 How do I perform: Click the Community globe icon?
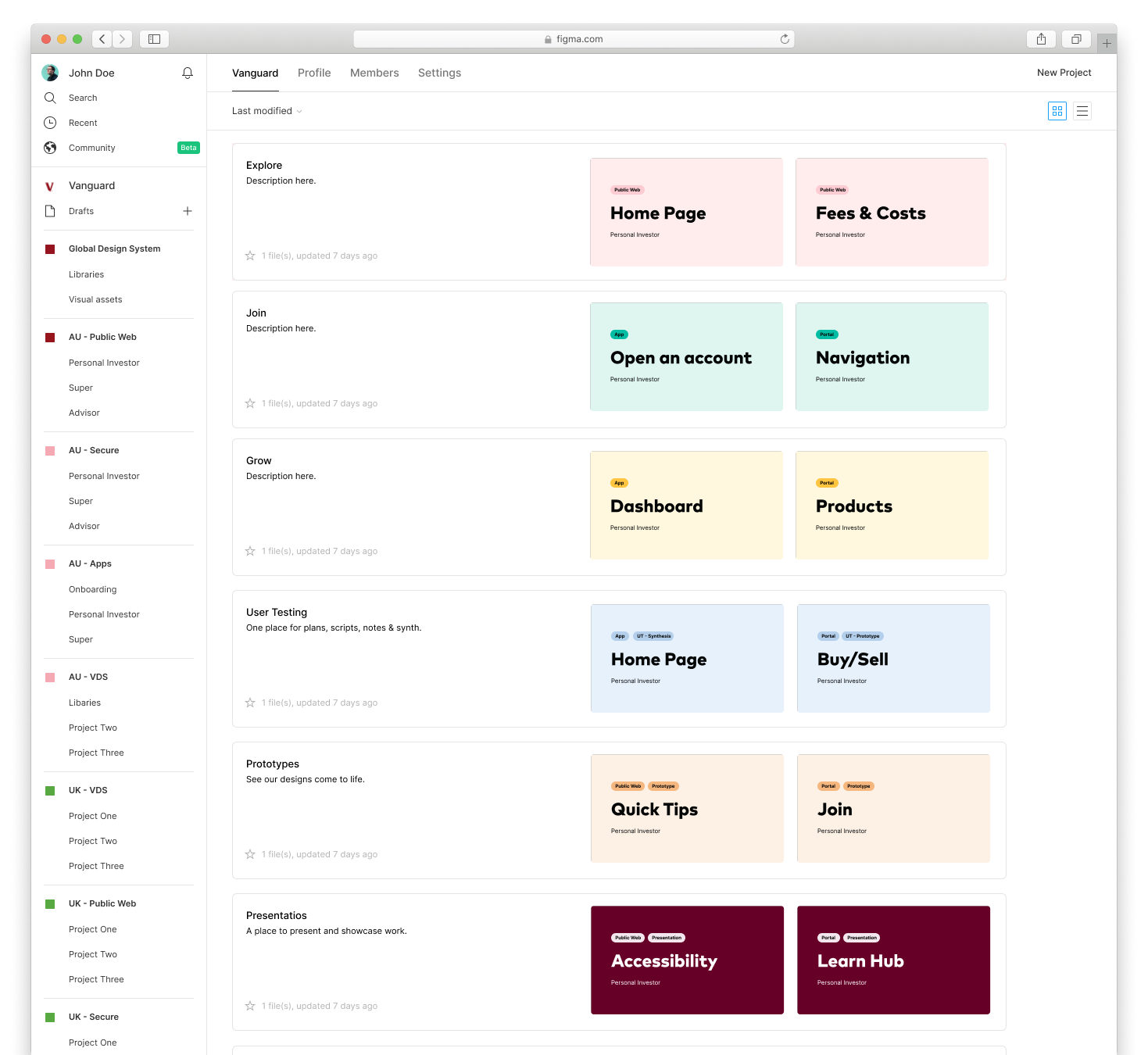click(x=50, y=148)
